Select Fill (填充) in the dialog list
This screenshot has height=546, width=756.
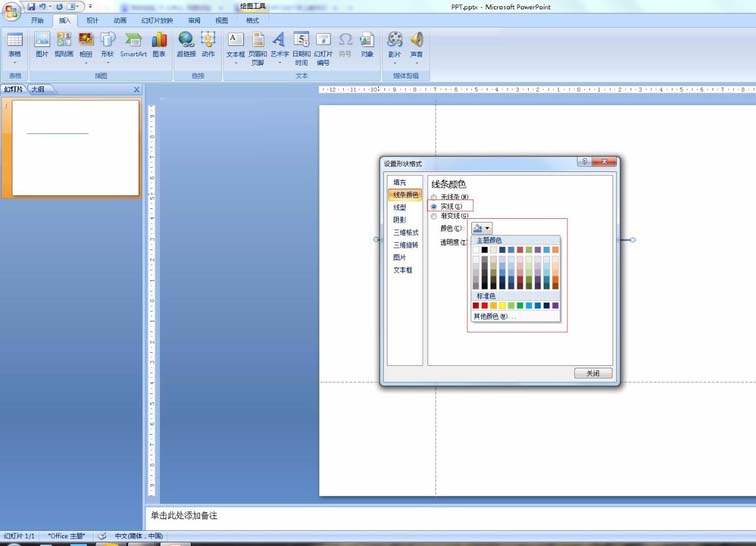[400, 182]
